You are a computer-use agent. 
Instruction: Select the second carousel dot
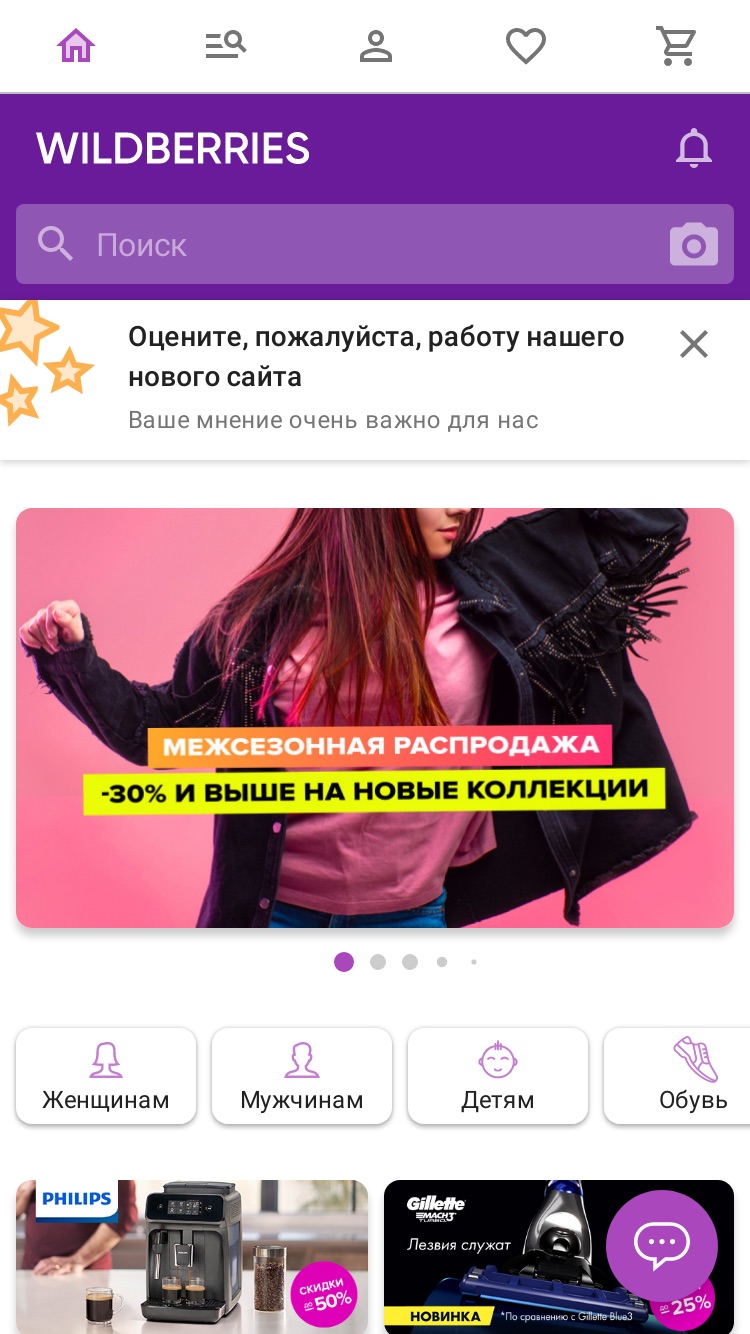click(x=378, y=962)
